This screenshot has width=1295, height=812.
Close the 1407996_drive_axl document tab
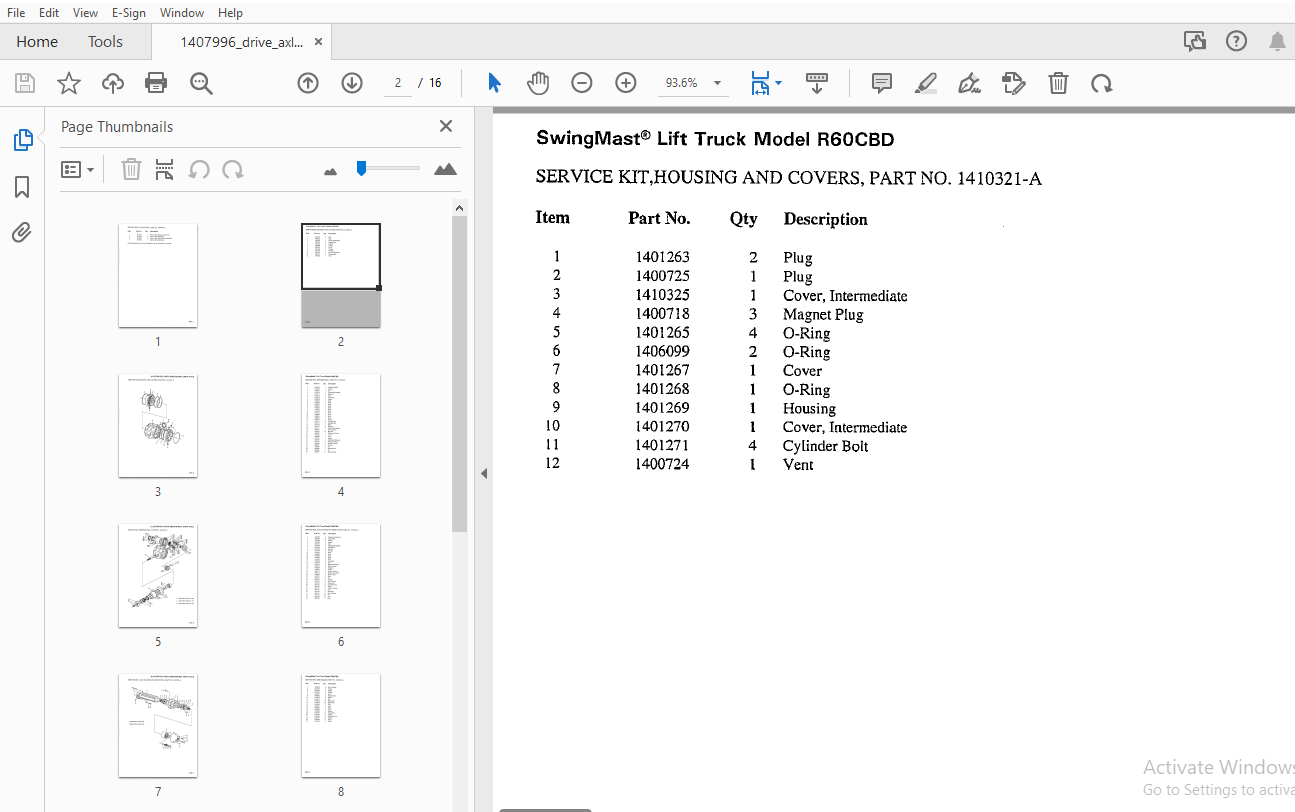[x=319, y=42]
